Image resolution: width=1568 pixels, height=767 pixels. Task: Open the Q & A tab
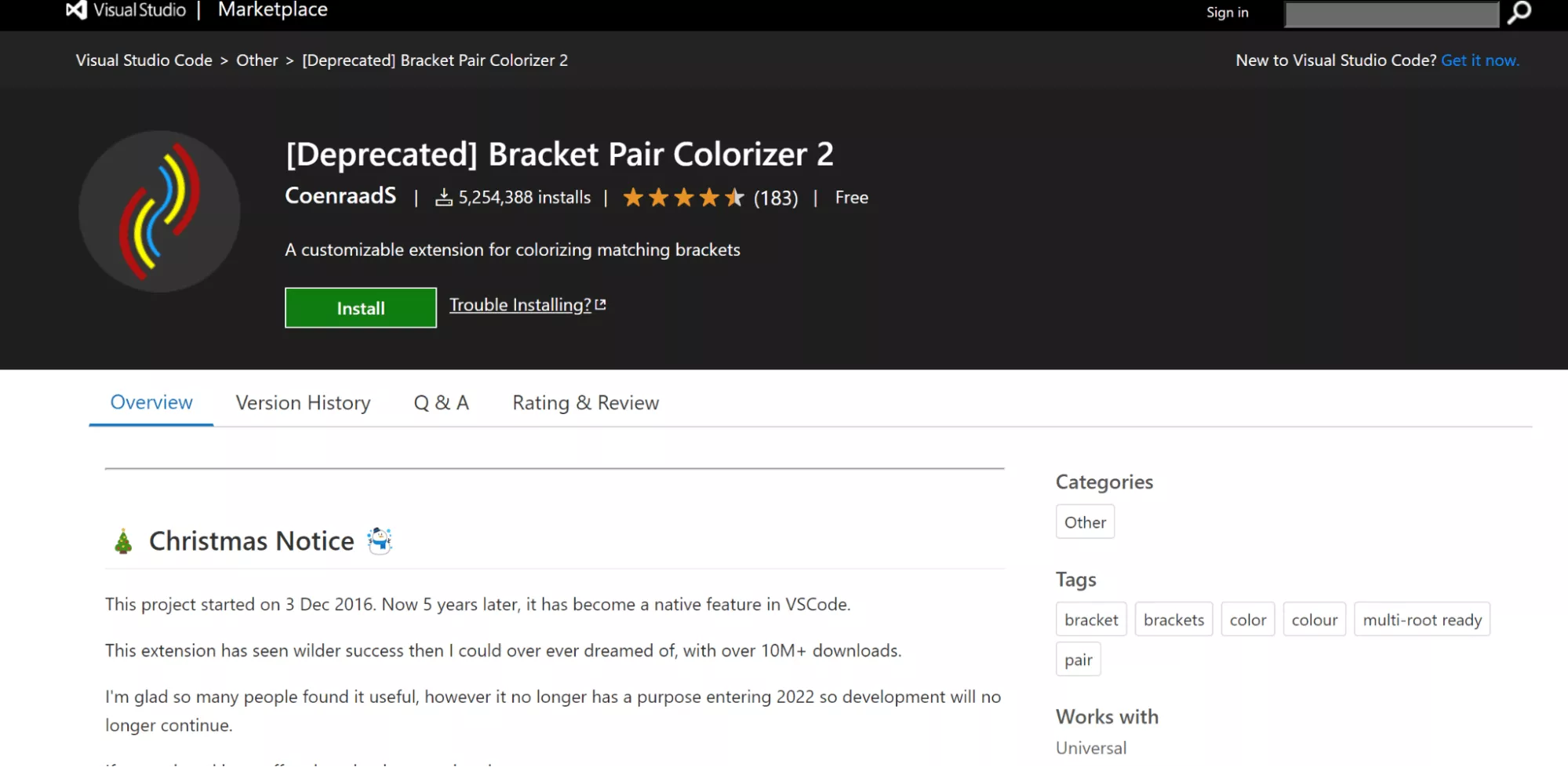441,403
